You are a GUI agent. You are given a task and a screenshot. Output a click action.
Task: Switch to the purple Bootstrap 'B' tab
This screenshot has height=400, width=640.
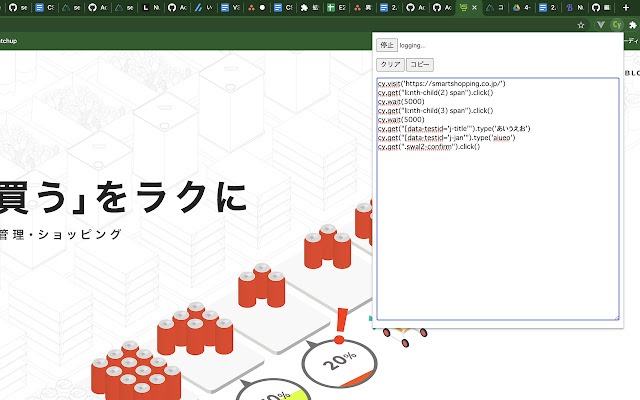(x=574, y=7)
